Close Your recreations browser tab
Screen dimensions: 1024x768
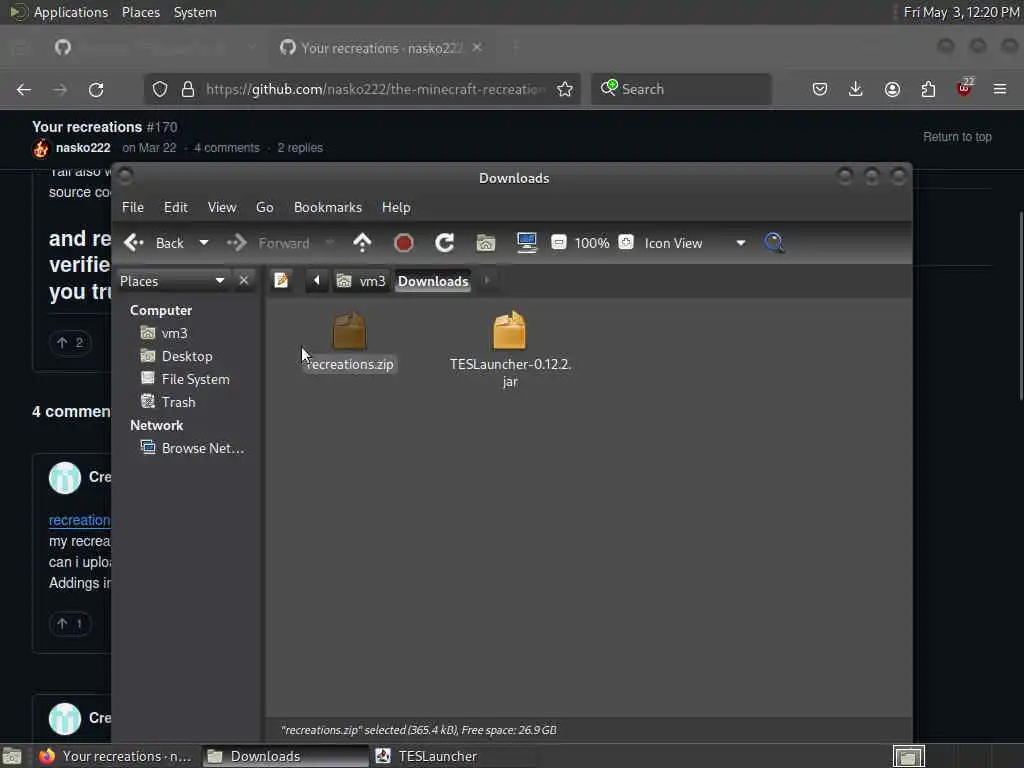pyautogui.click(x=477, y=48)
